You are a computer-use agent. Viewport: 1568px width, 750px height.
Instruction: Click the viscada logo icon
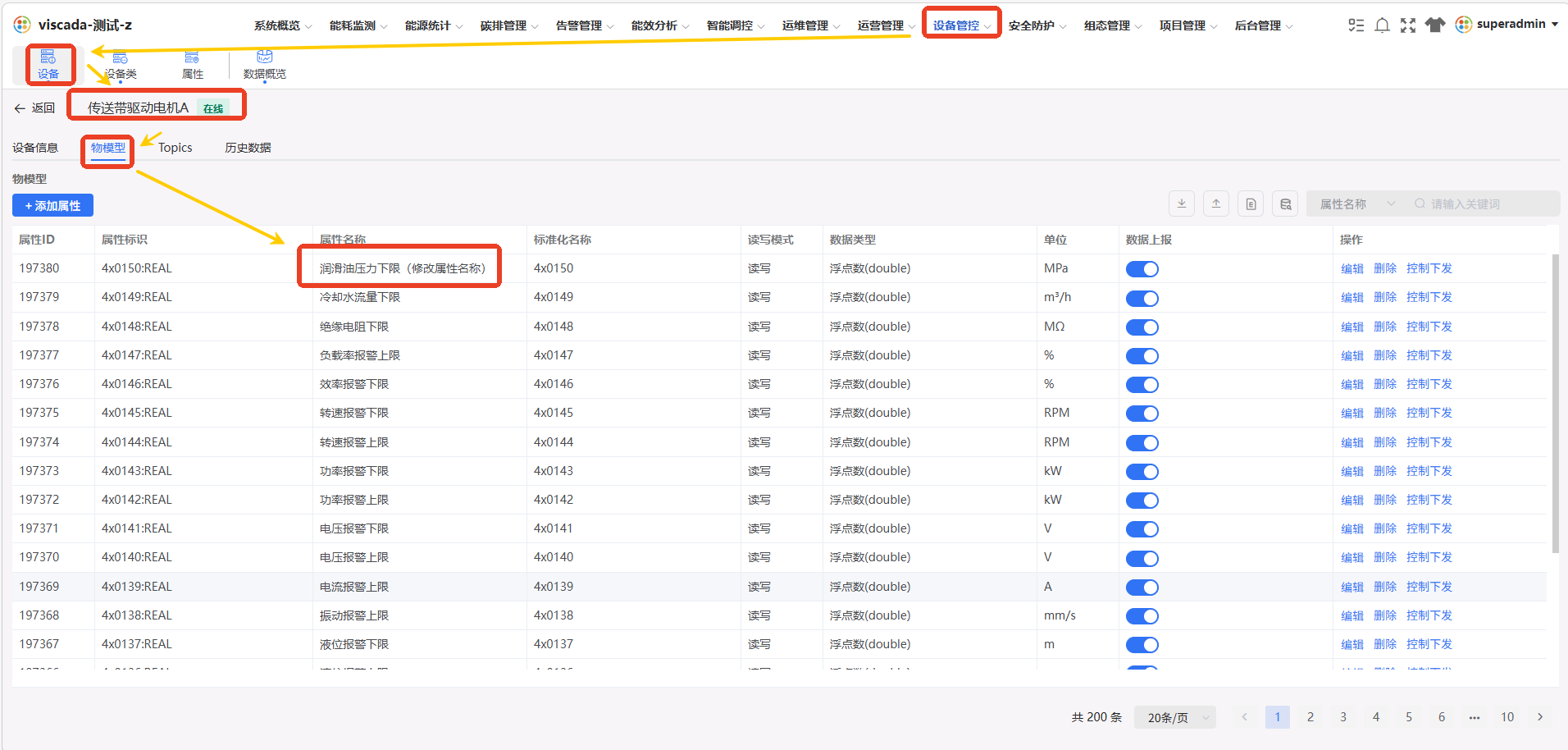22,25
